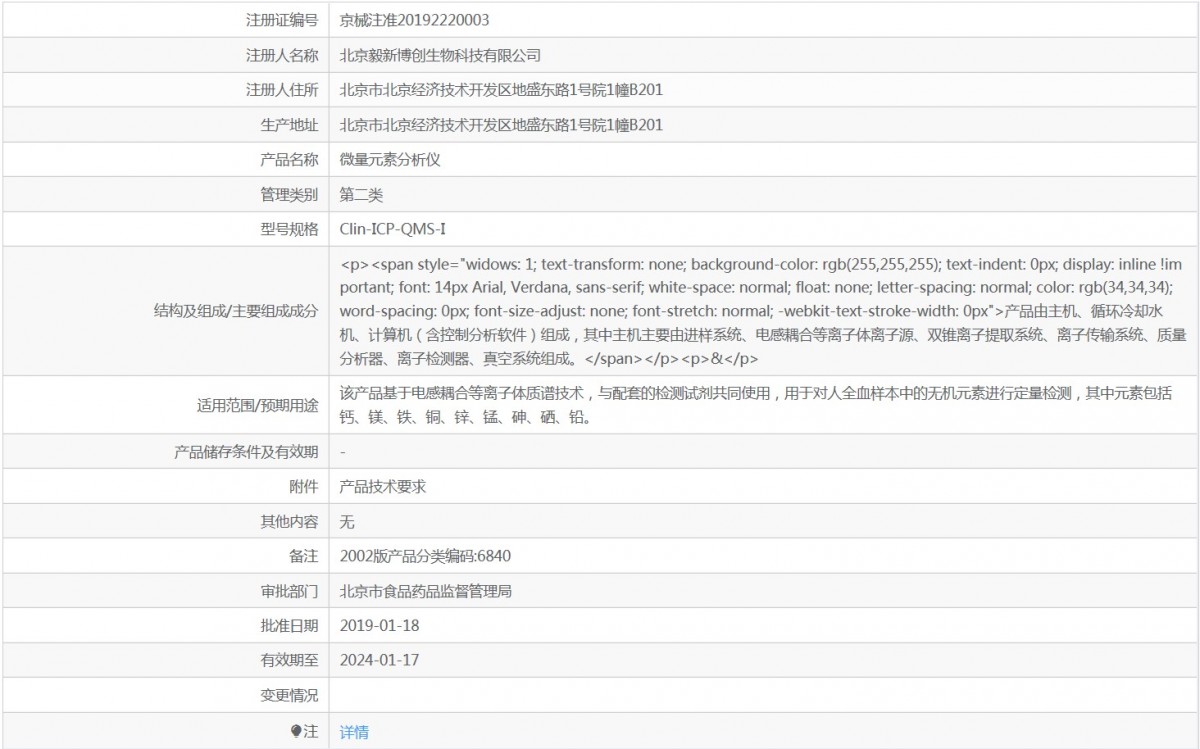Click the 变更情况 label

(289, 695)
